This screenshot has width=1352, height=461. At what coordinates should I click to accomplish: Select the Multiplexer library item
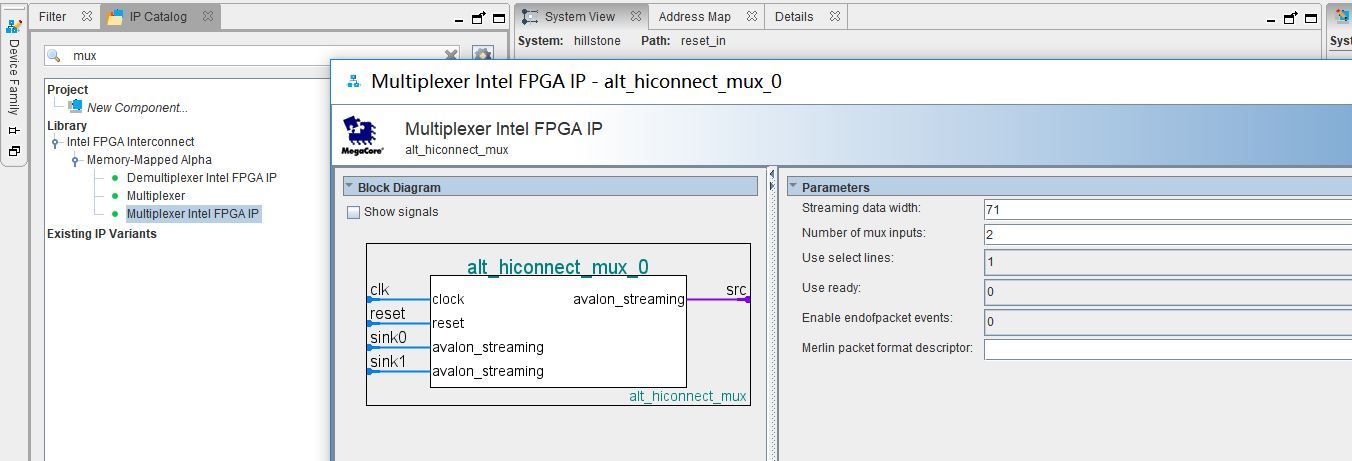pos(156,196)
